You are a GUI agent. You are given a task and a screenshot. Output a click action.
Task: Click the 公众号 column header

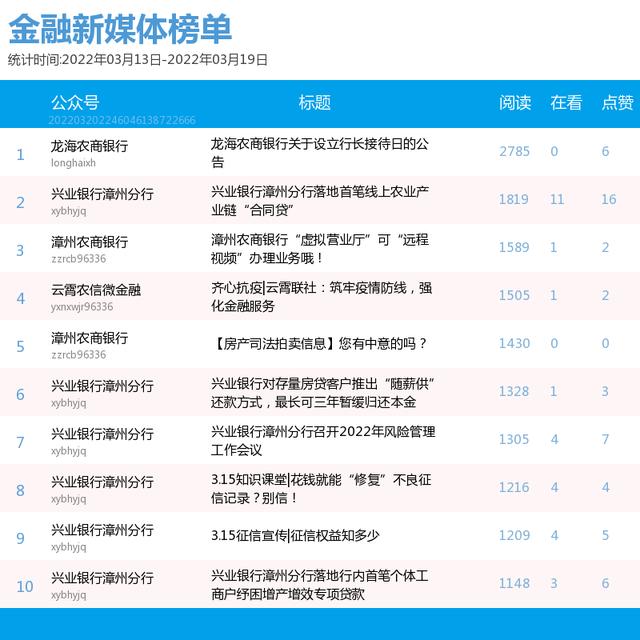(75, 102)
